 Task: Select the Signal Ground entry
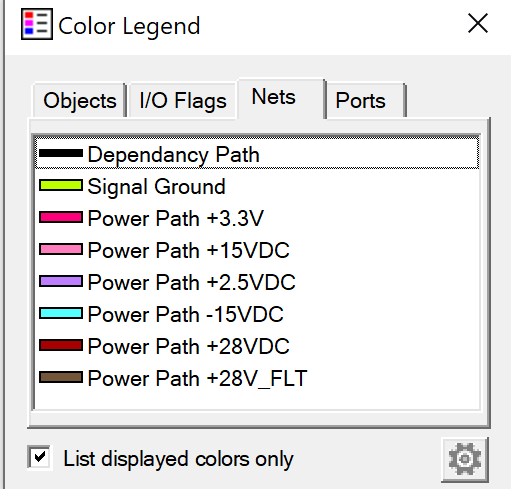[257, 186]
